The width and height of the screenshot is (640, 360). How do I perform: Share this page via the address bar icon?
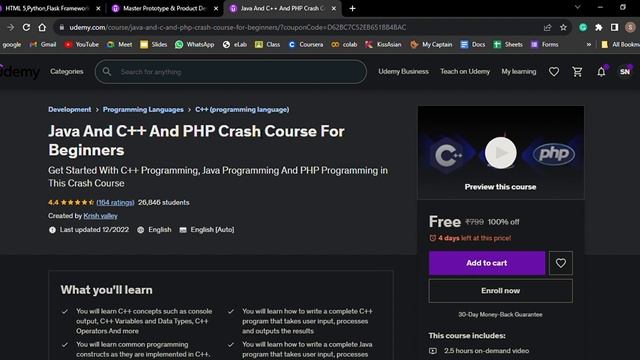547,27
